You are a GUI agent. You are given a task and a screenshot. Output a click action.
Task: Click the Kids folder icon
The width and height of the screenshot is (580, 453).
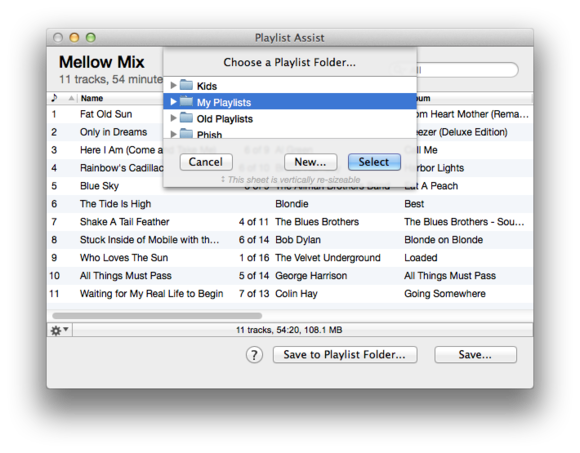point(186,85)
